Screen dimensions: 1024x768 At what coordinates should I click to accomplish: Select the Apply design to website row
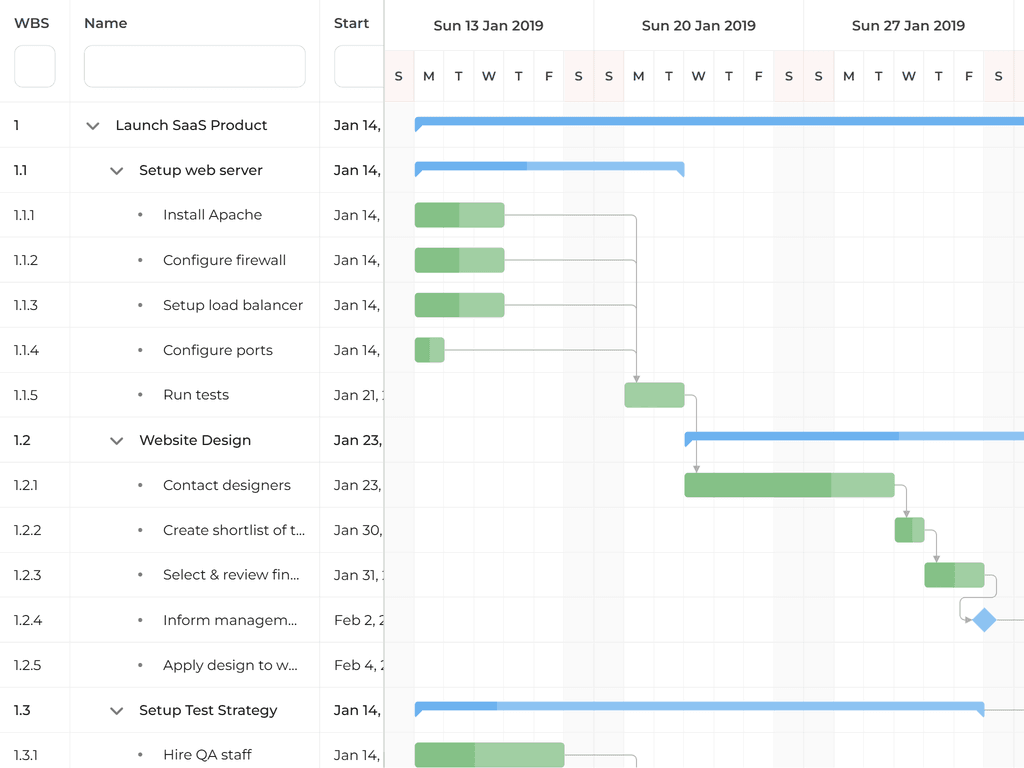pos(230,665)
